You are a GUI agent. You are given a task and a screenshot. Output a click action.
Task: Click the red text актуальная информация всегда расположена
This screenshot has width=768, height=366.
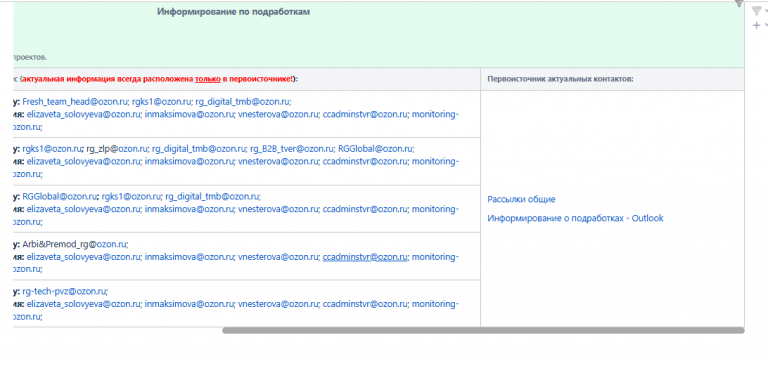(107, 79)
